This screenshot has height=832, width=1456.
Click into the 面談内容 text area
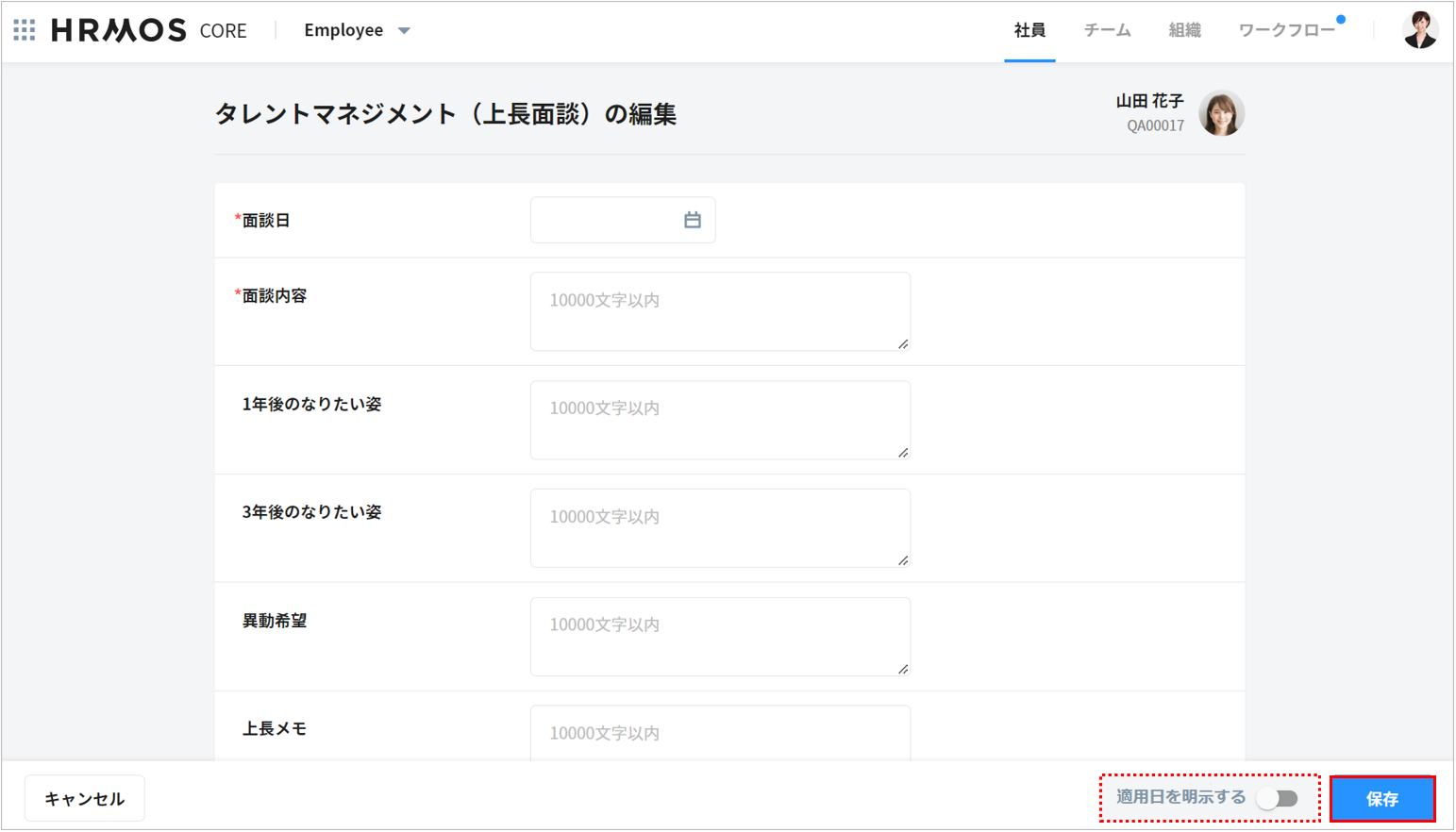coord(719,311)
